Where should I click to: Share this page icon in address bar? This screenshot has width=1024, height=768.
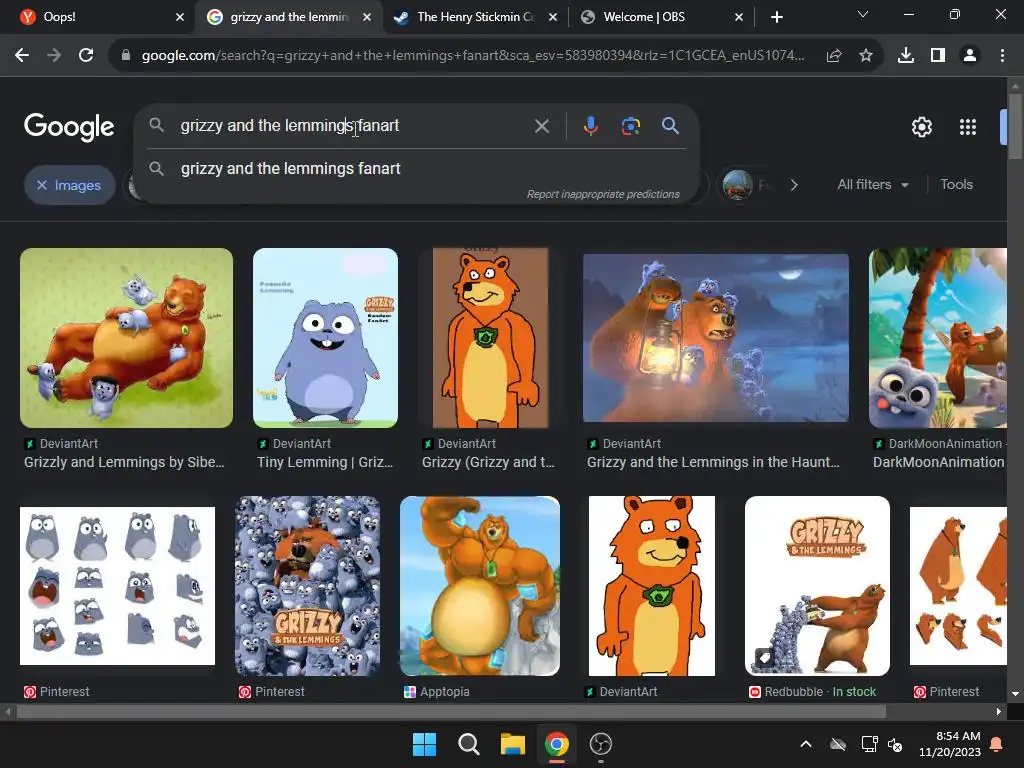(834, 56)
